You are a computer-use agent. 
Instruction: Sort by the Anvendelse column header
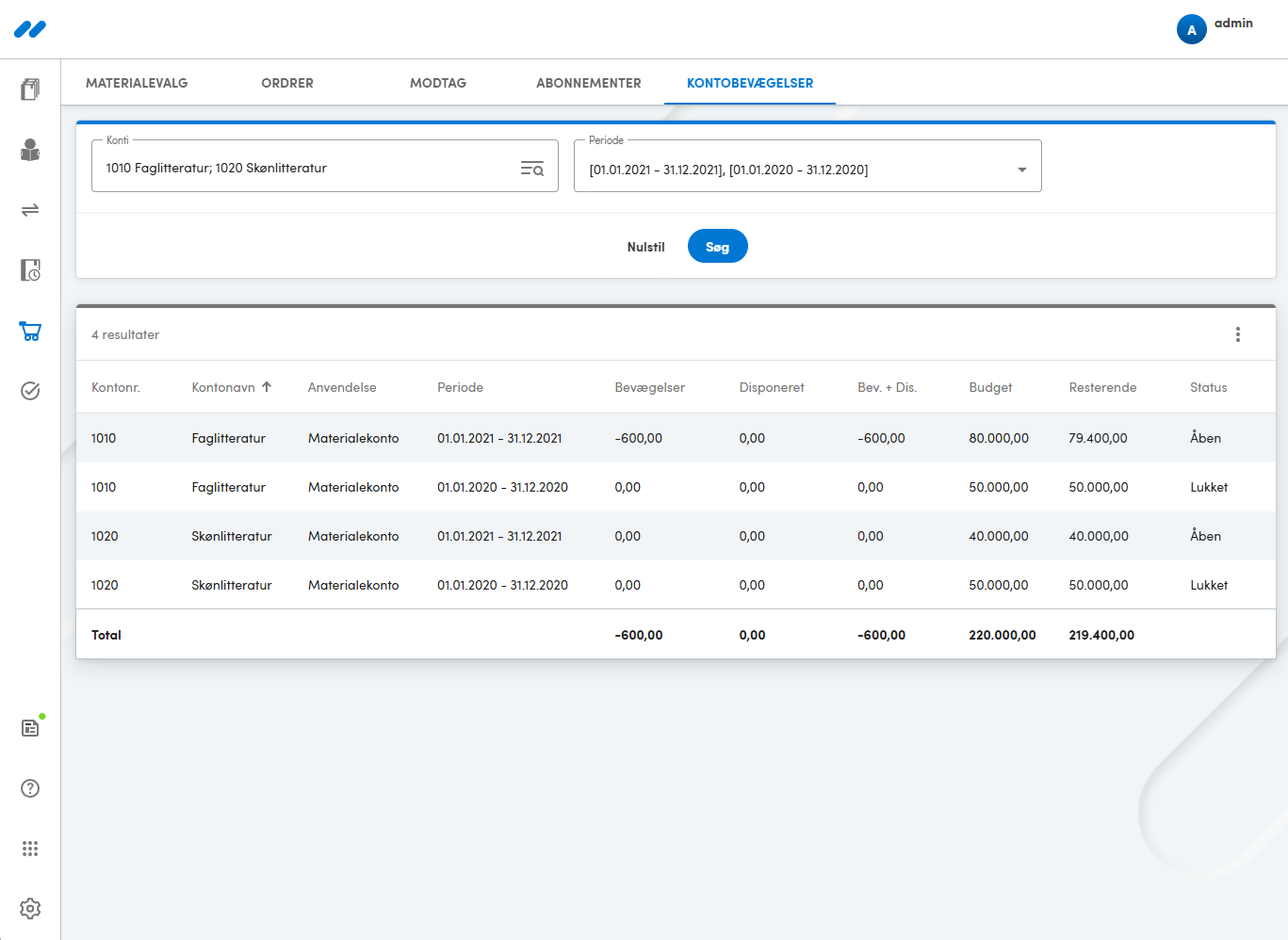[x=342, y=387]
